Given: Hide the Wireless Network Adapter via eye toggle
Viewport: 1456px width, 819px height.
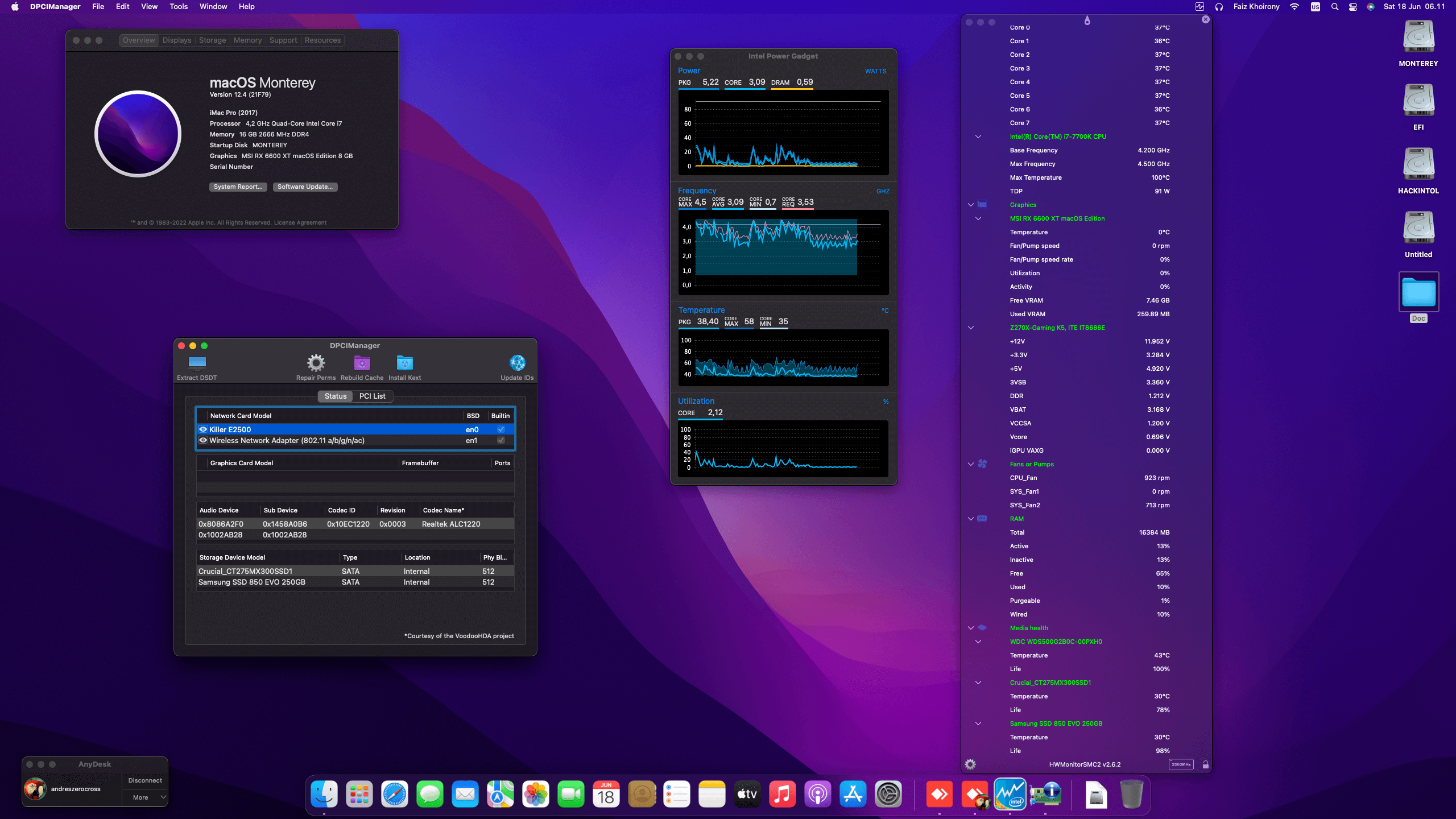Looking at the screenshot, I should [202, 440].
